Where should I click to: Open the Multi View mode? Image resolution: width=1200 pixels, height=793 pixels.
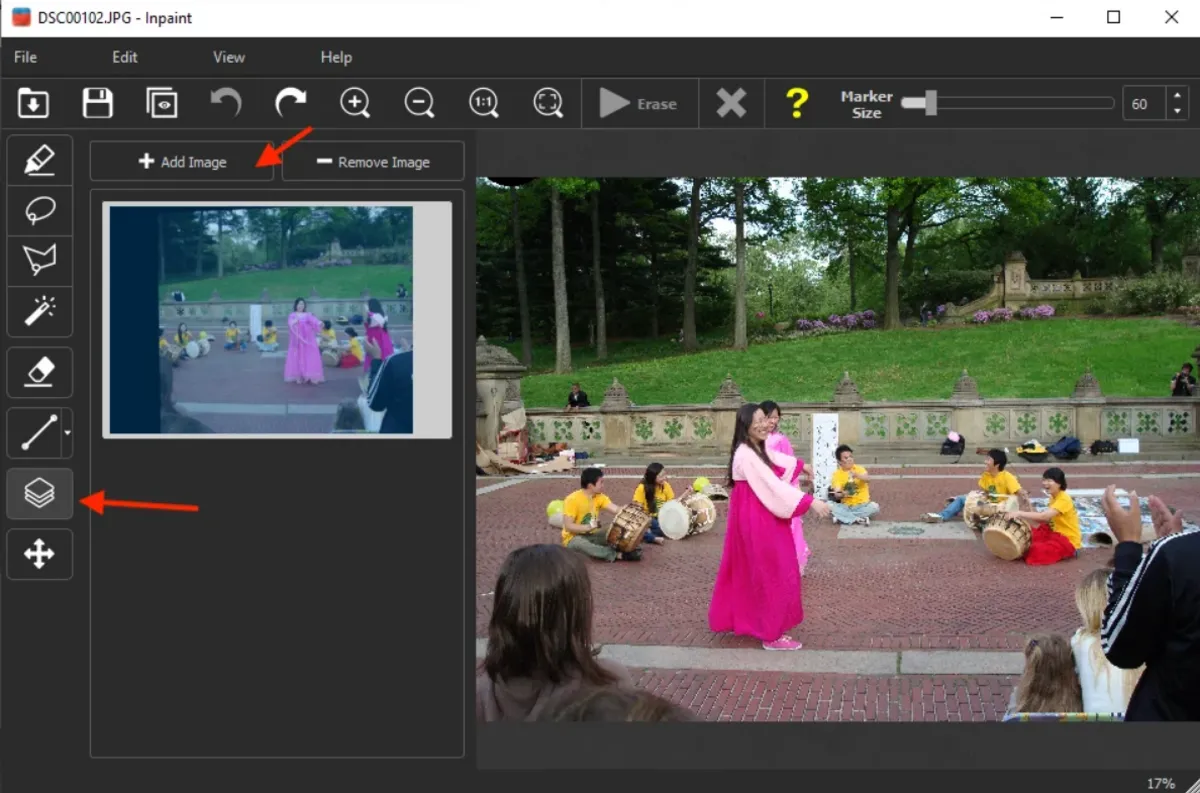(39, 493)
